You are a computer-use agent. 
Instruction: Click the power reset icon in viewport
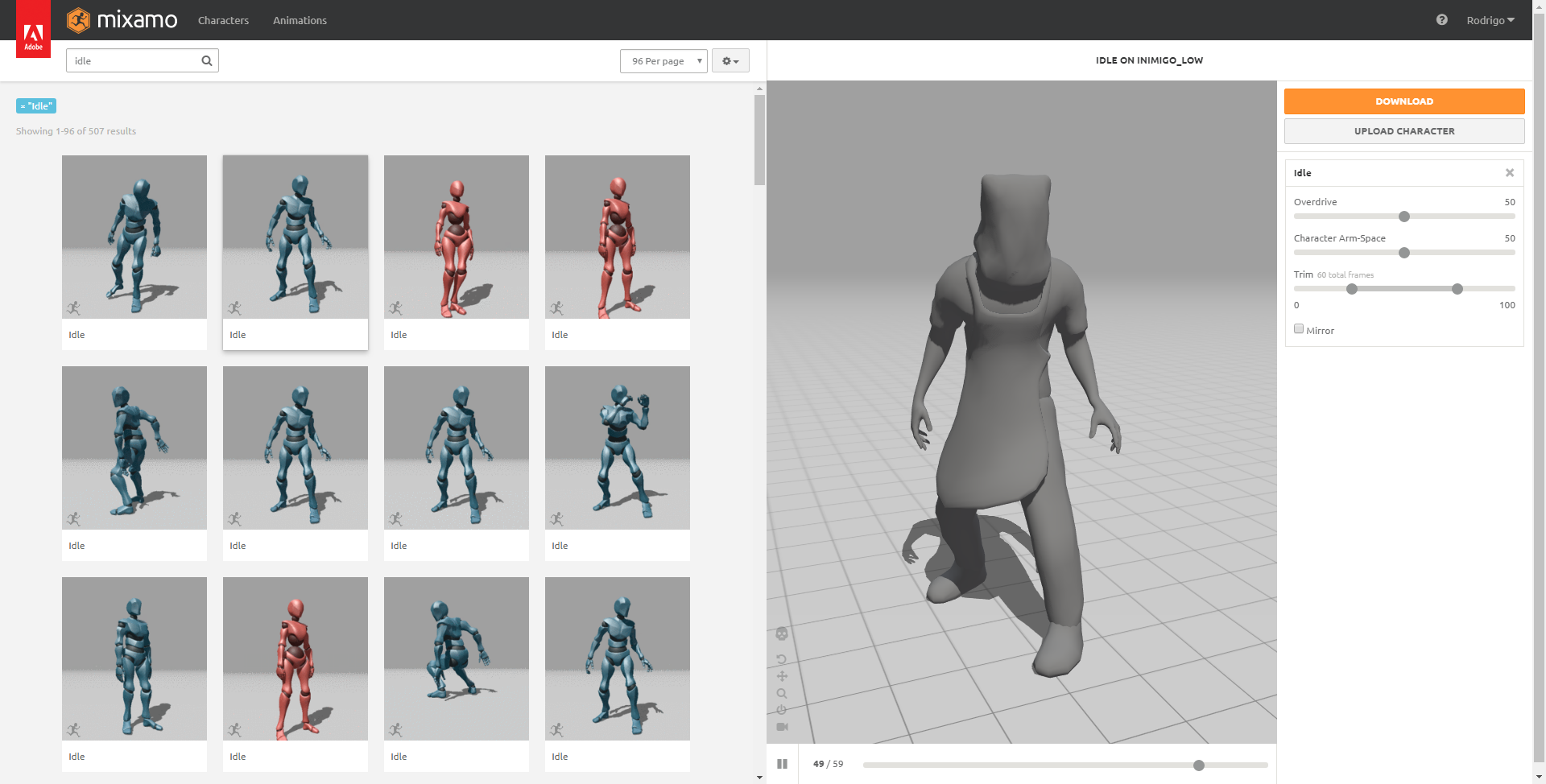782,710
